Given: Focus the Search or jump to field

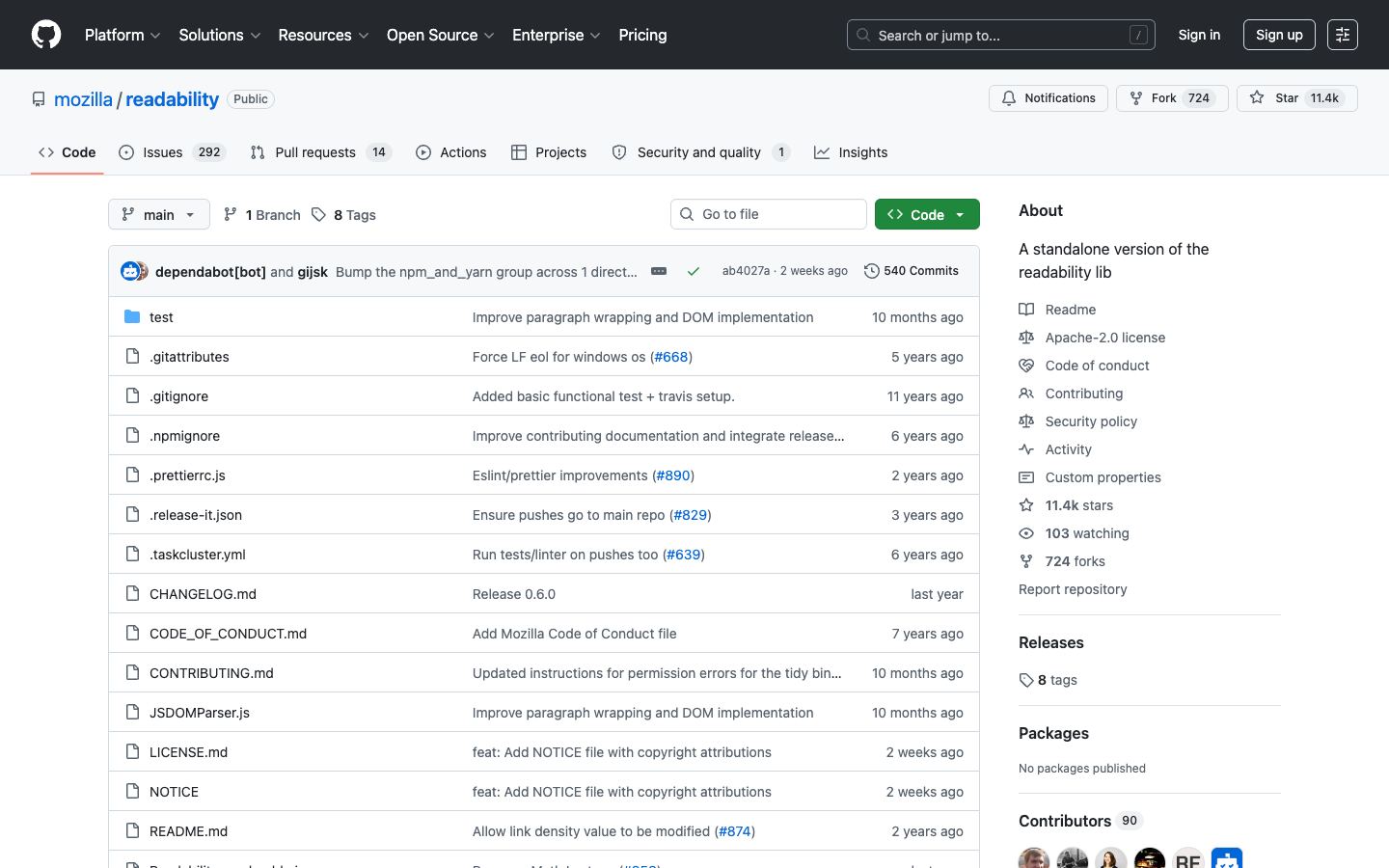Looking at the screenshot, I should 1001,35.
